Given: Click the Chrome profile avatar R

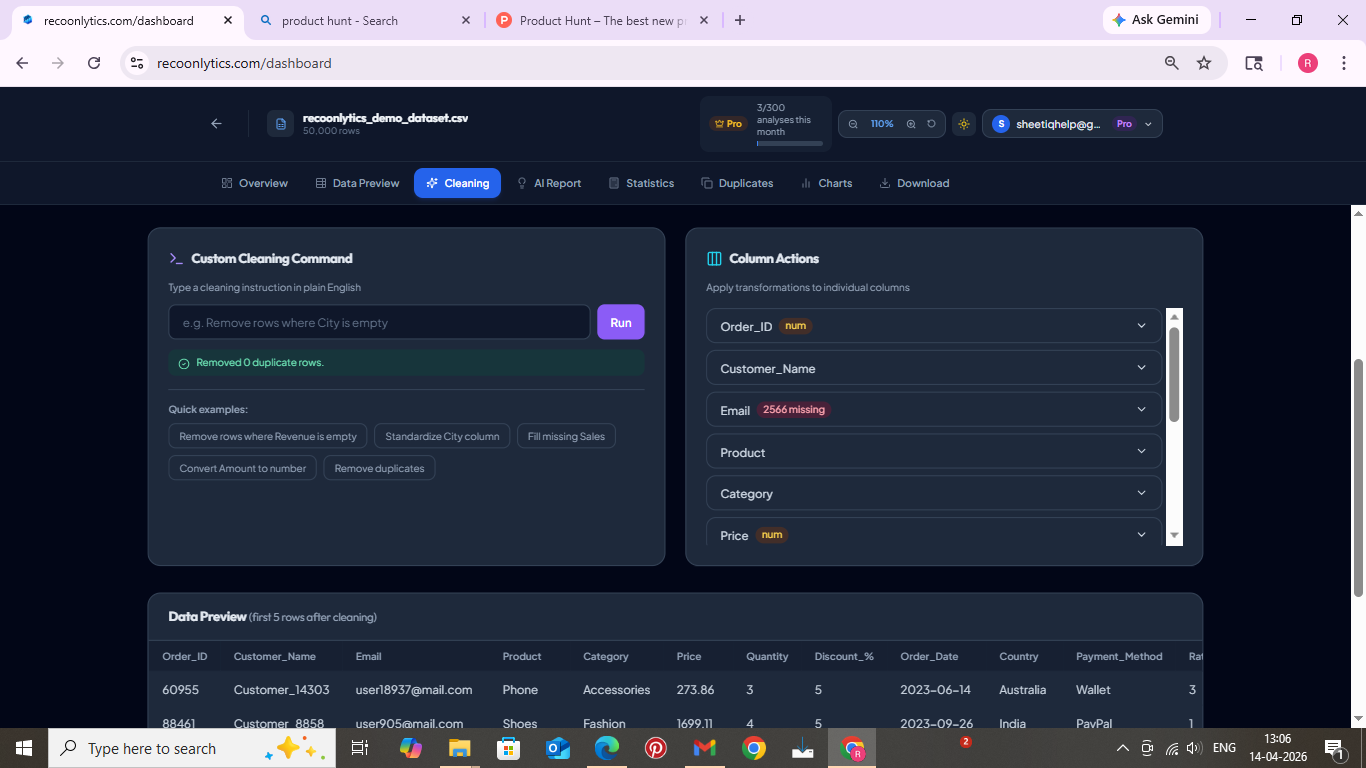Looking at the screenshot, I should [1308, 63].
